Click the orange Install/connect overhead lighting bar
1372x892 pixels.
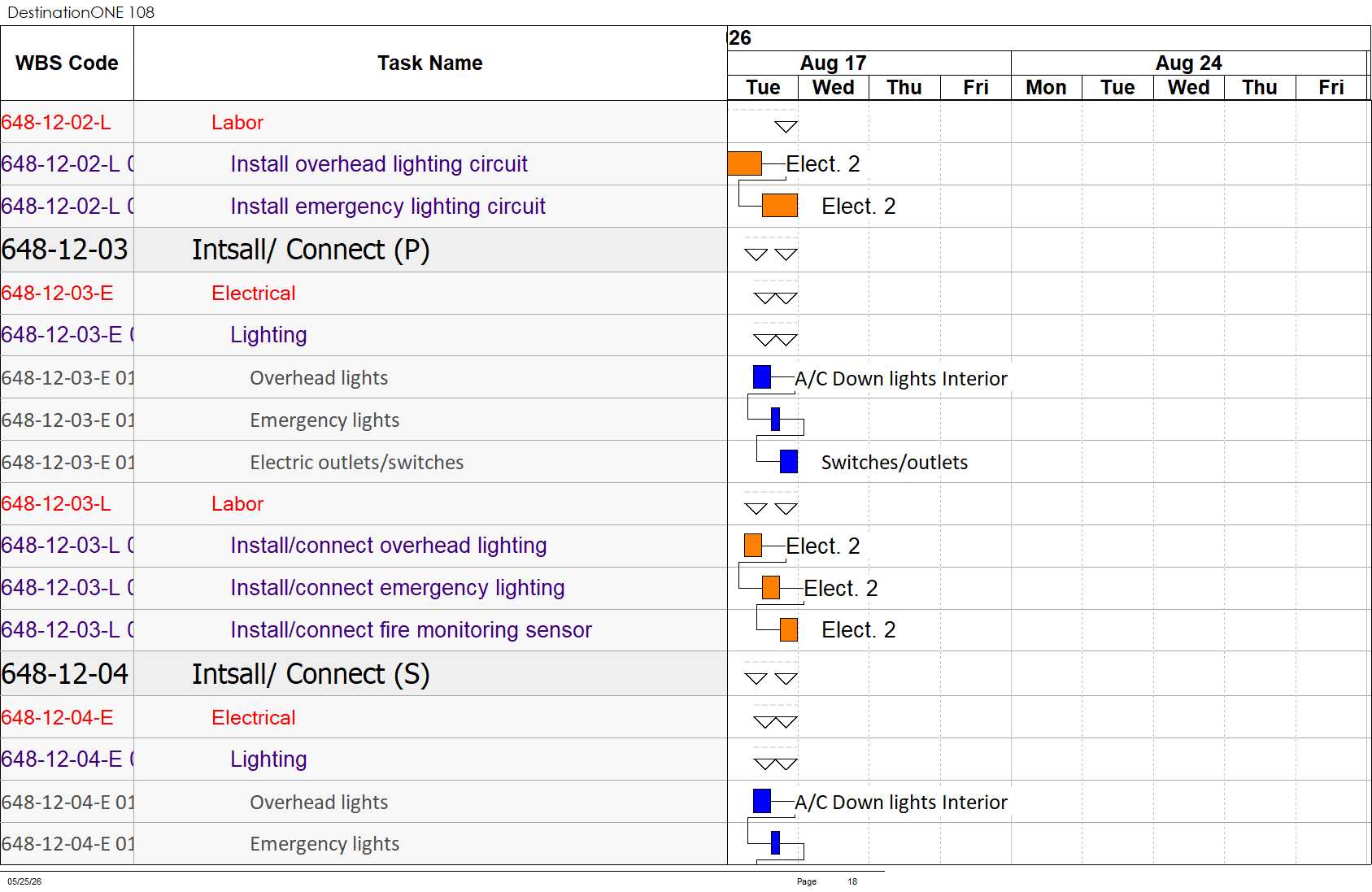[x=753, y=545]
